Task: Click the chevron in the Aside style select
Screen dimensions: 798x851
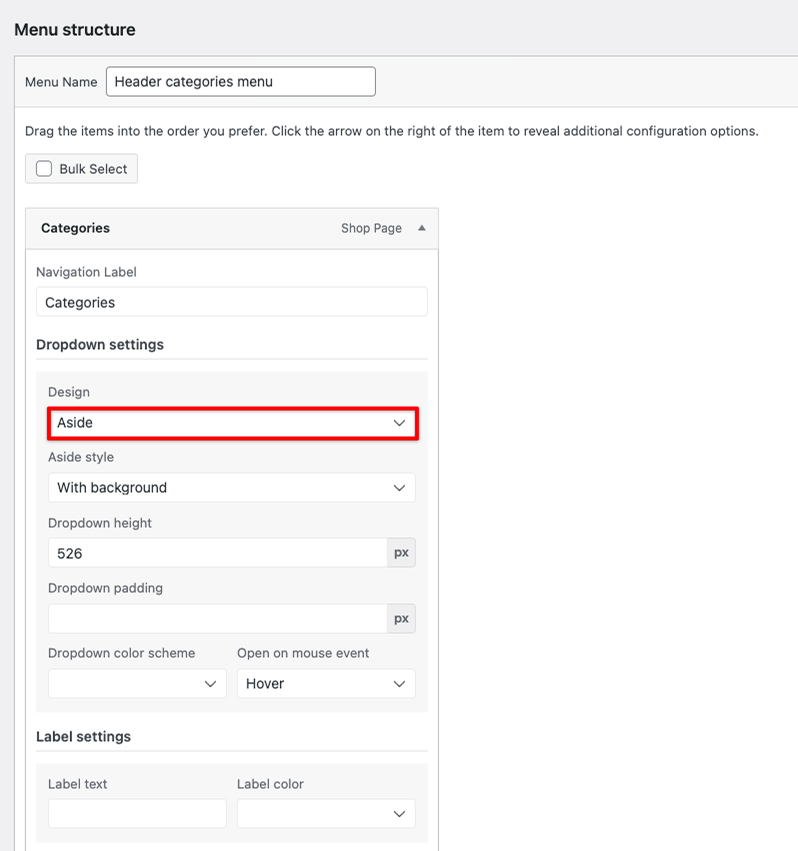Action: (399, 488)
